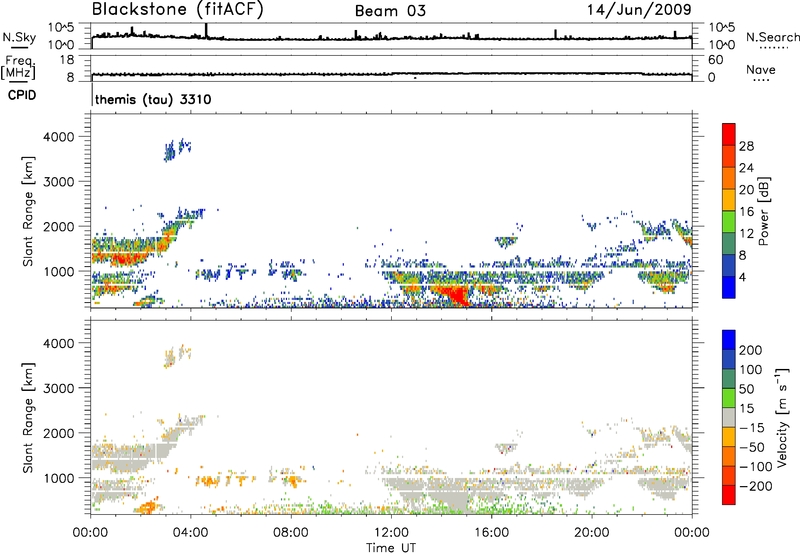Click the "CPID" row label
800x554 pixels.
22,95
